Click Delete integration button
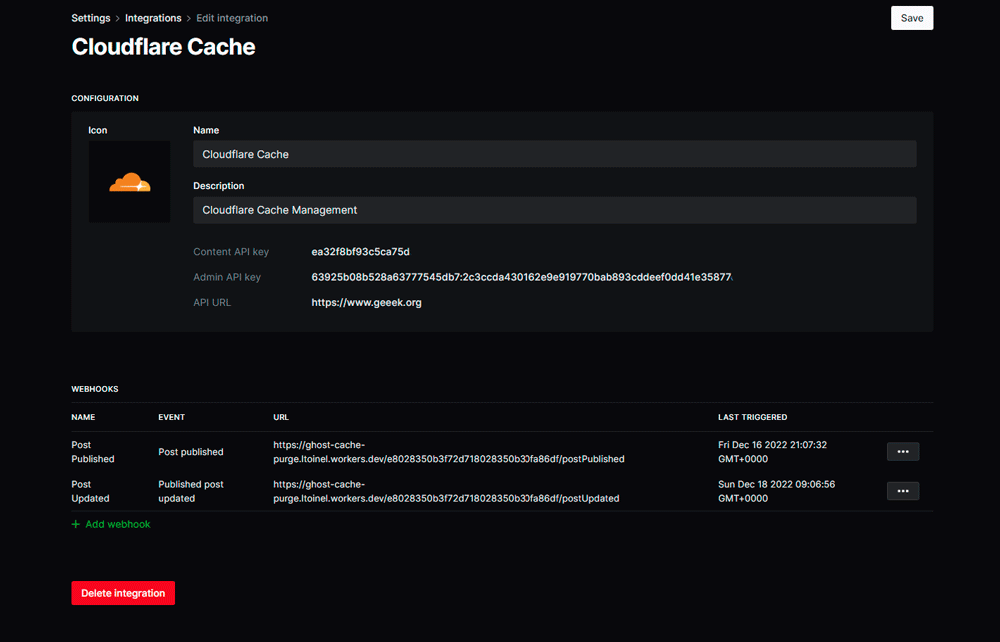Screen dimensions: 1000x642 [x=123, y=593]
